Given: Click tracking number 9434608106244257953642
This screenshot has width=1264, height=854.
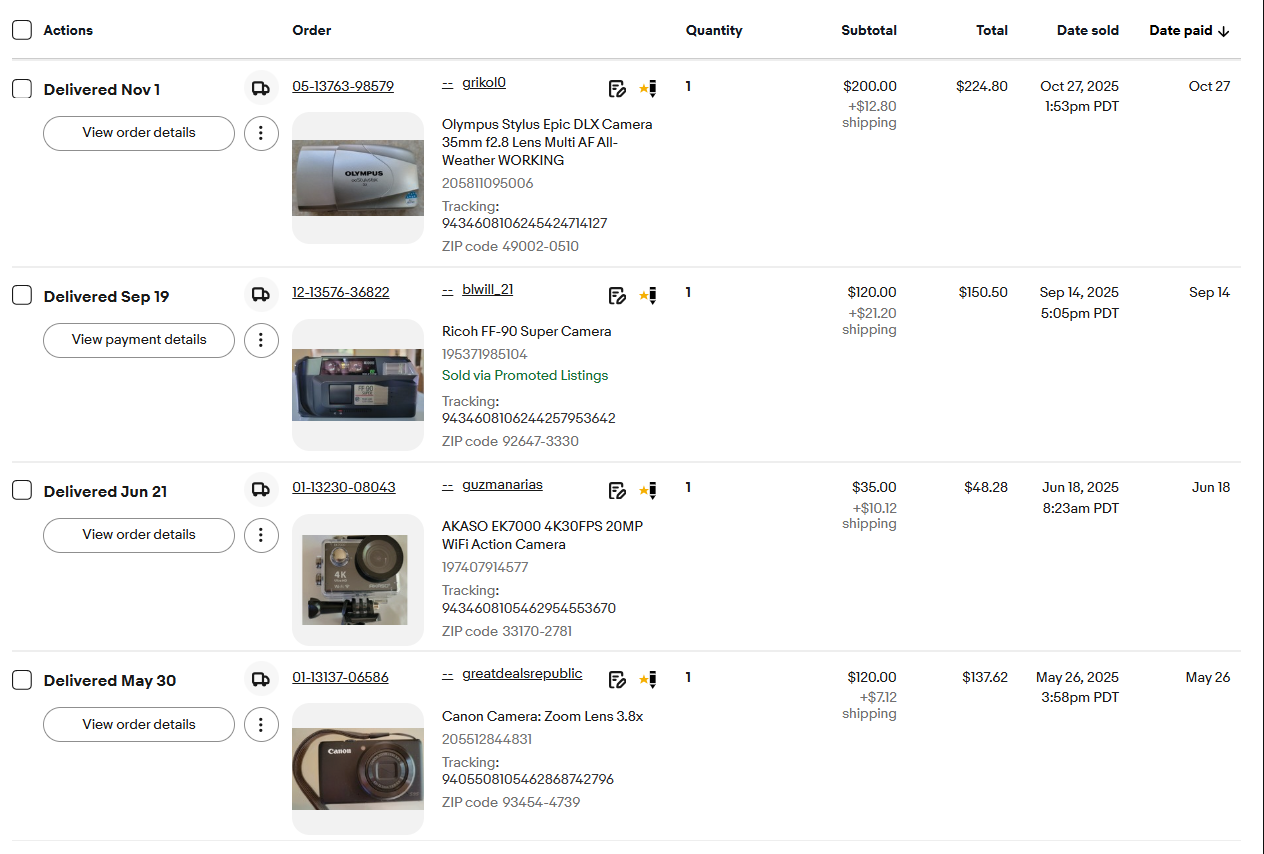Looking at the screenshot, I should tap(529, 418).
